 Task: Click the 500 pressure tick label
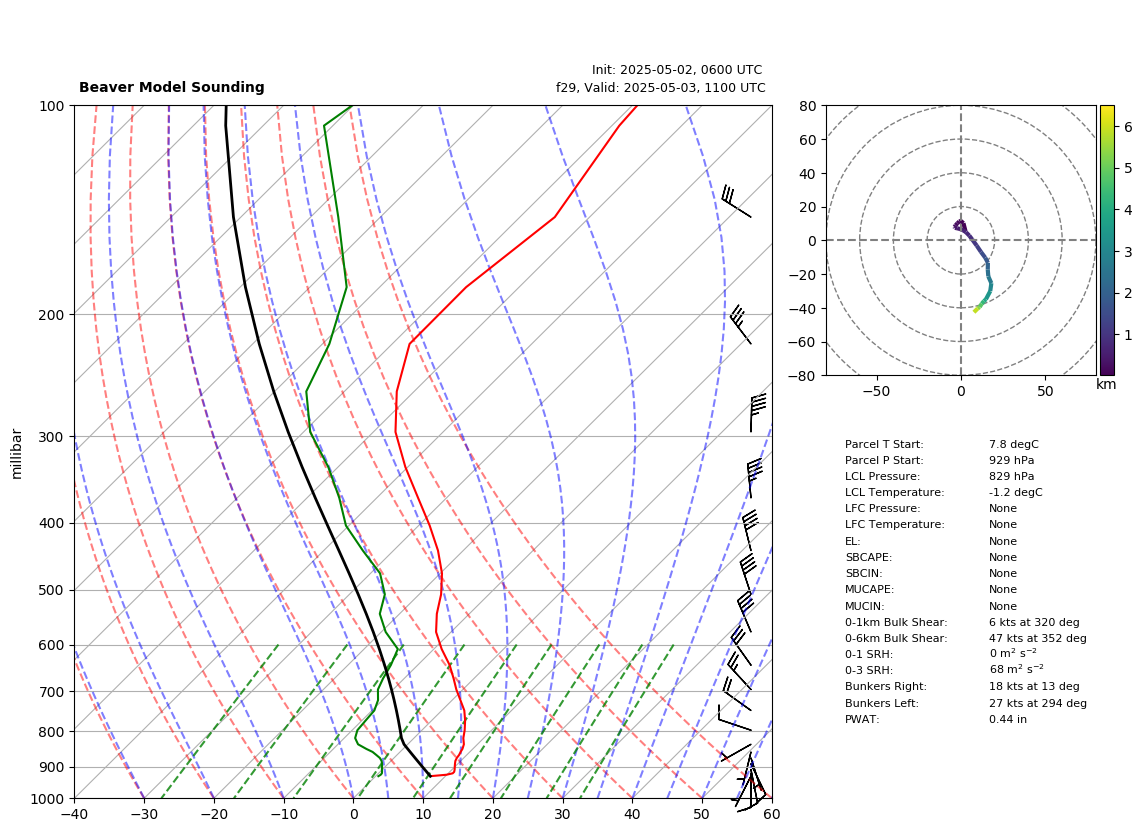53,590
